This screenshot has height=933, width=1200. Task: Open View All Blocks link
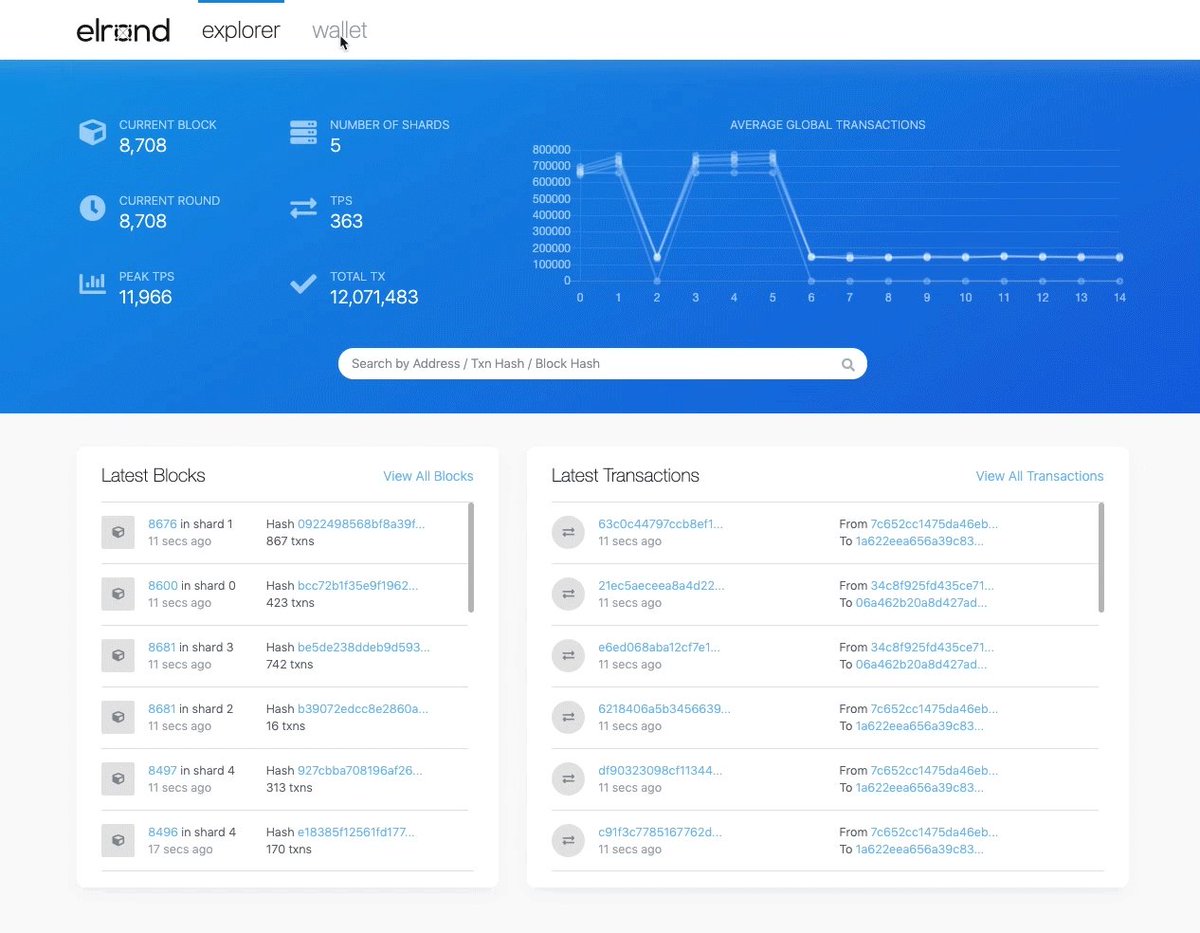click(x=428, y=476)
